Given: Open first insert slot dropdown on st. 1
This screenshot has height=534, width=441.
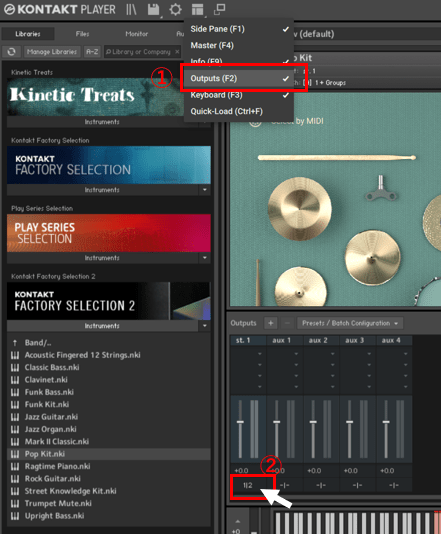Looking at the screenshot, I should coord(260,354).
